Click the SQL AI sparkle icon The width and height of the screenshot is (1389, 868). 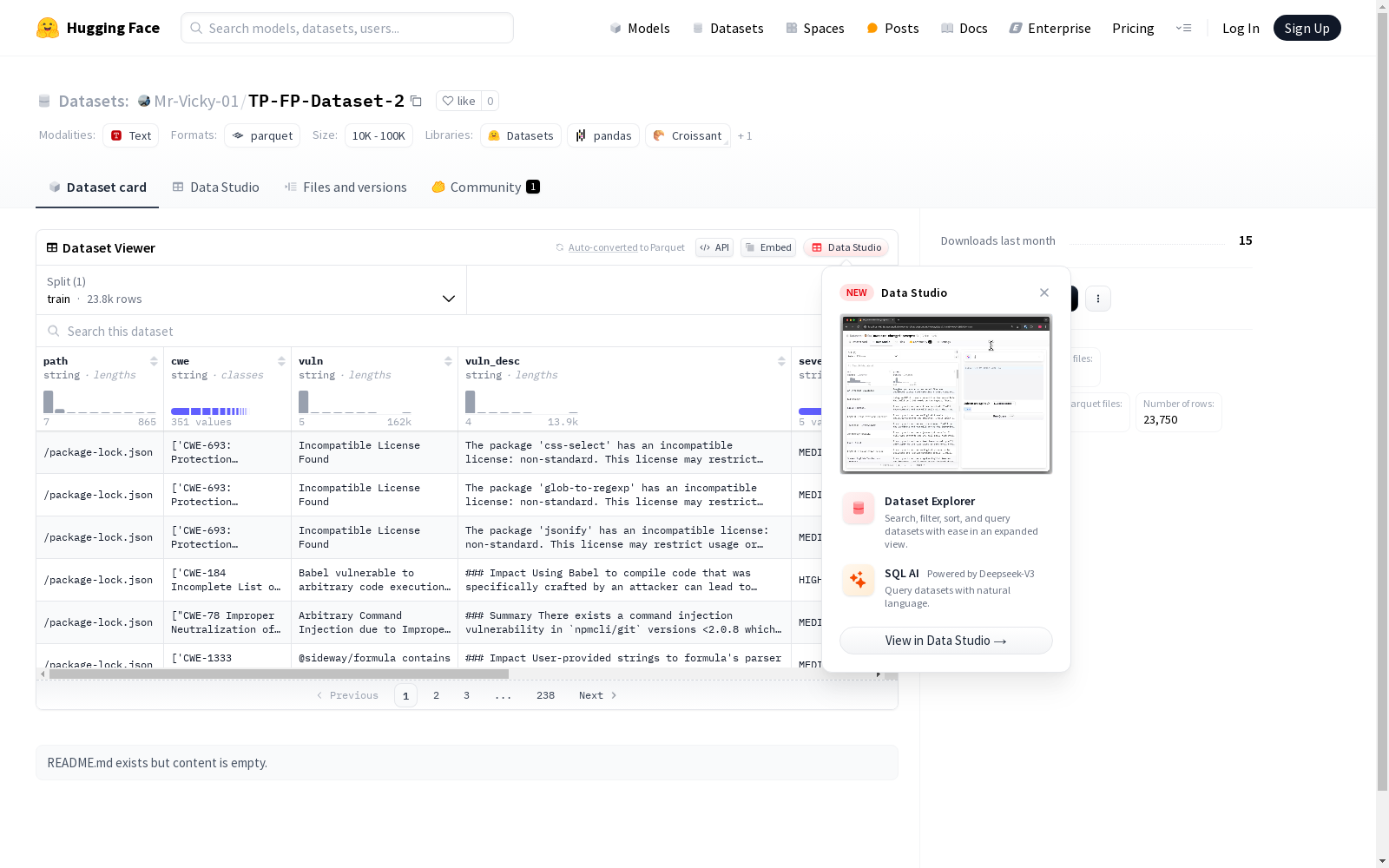(x=859, y=580)
